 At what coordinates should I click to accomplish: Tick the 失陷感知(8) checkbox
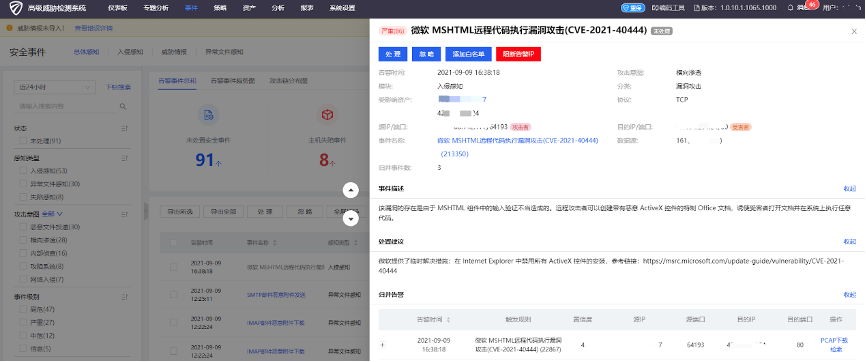coord(23,197)
